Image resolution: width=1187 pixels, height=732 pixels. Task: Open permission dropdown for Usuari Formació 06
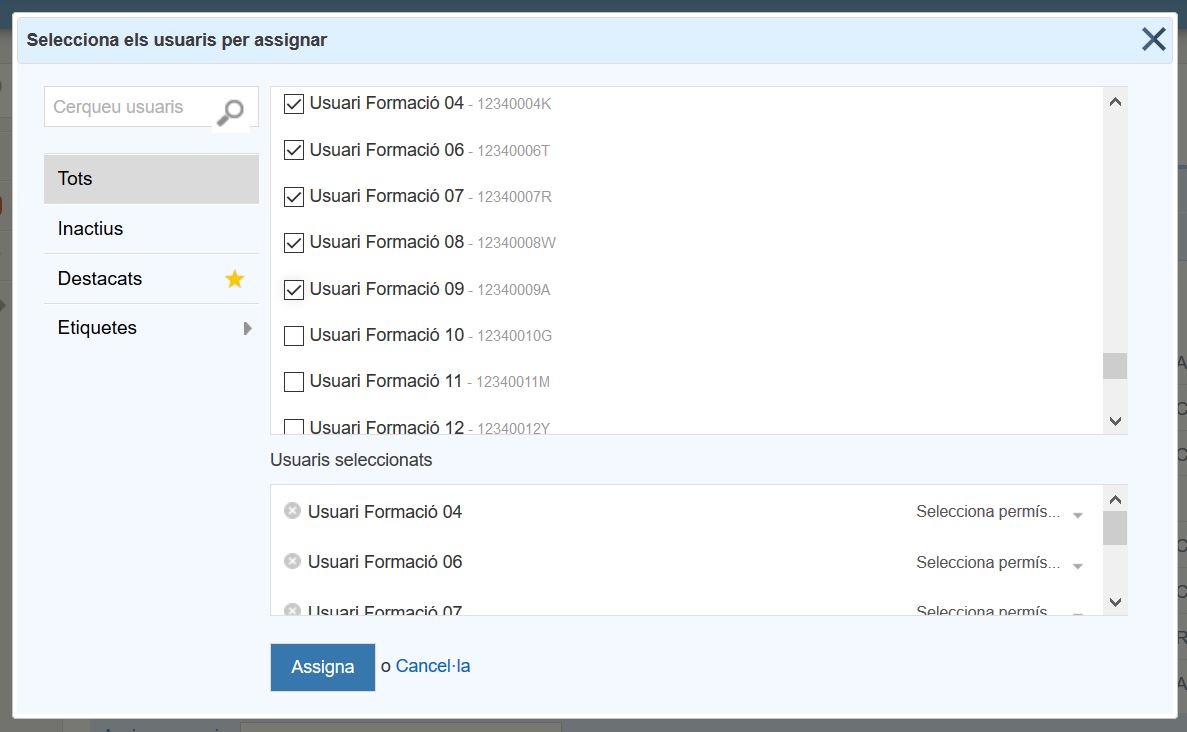click(x=999, y=563)
